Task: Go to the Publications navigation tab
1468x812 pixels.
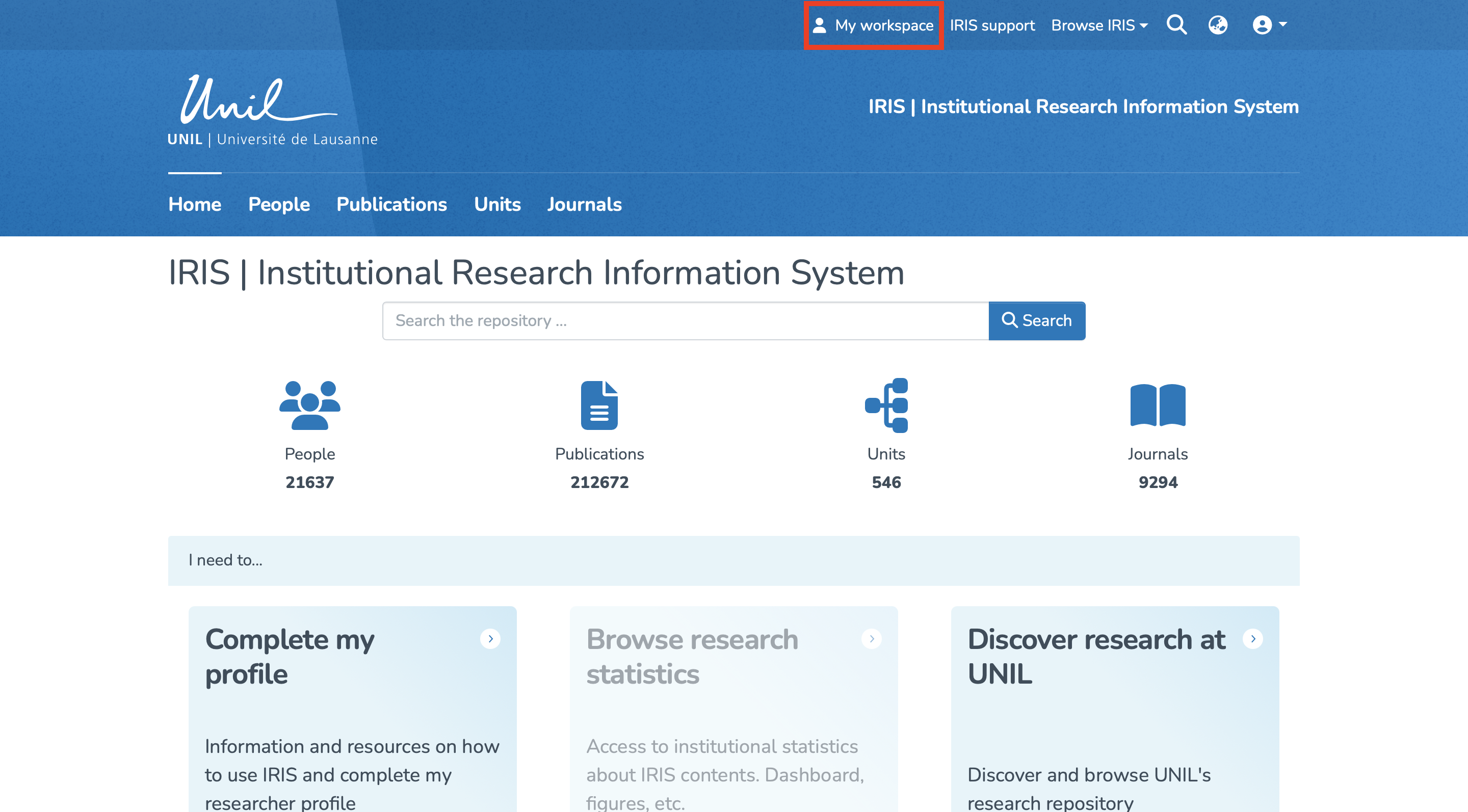Action: (391, 204)
